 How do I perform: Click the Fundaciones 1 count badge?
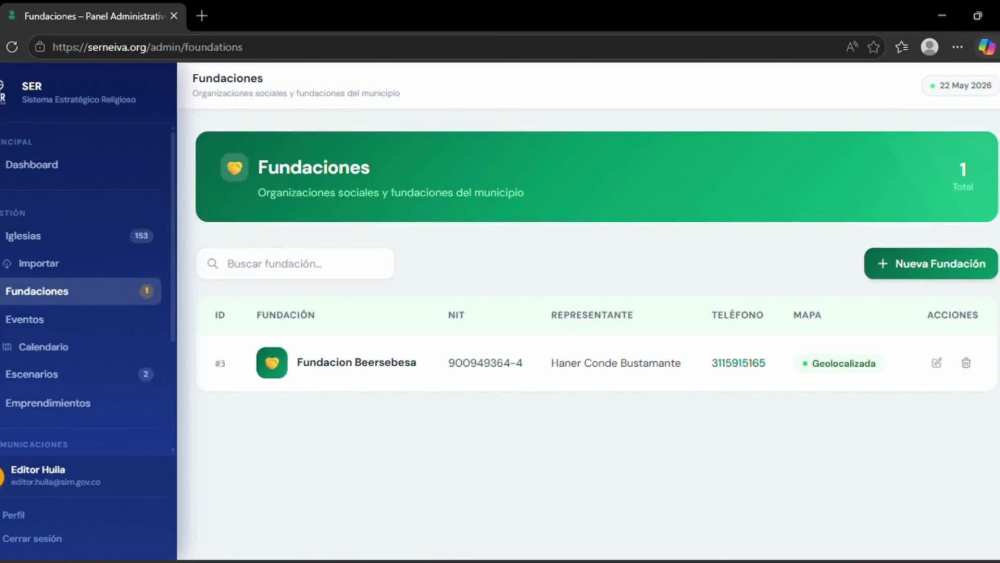tap(146, 291)
